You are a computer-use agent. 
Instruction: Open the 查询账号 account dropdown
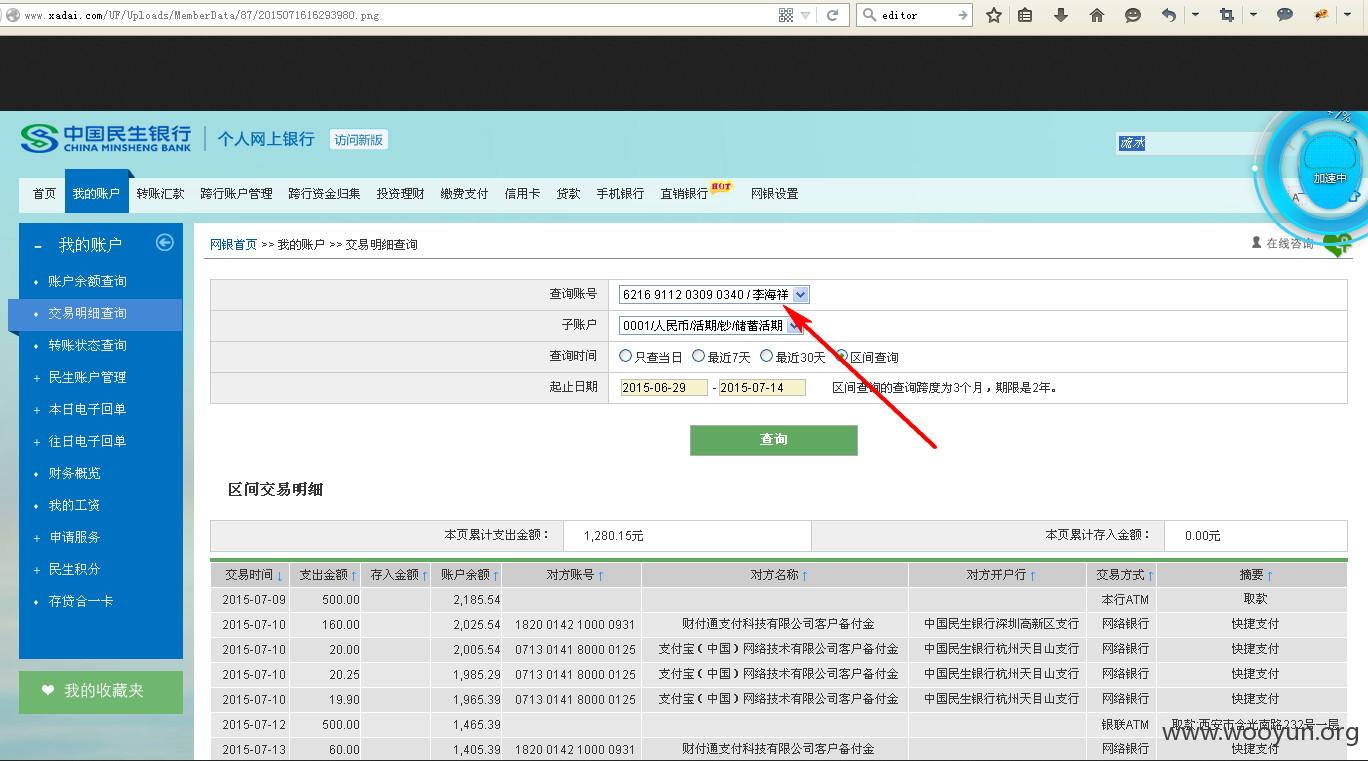point(714,294)
